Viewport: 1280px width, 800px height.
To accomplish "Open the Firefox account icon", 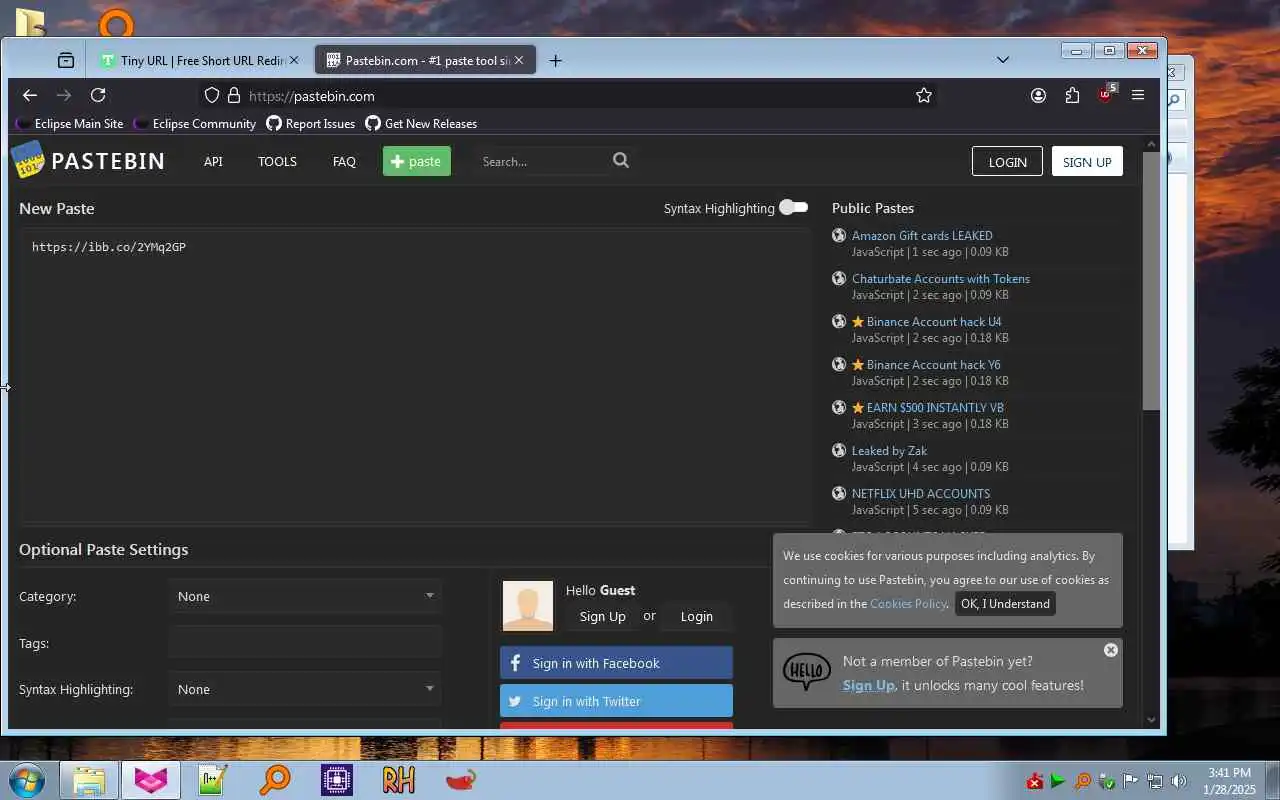I will coord(1038,95).
